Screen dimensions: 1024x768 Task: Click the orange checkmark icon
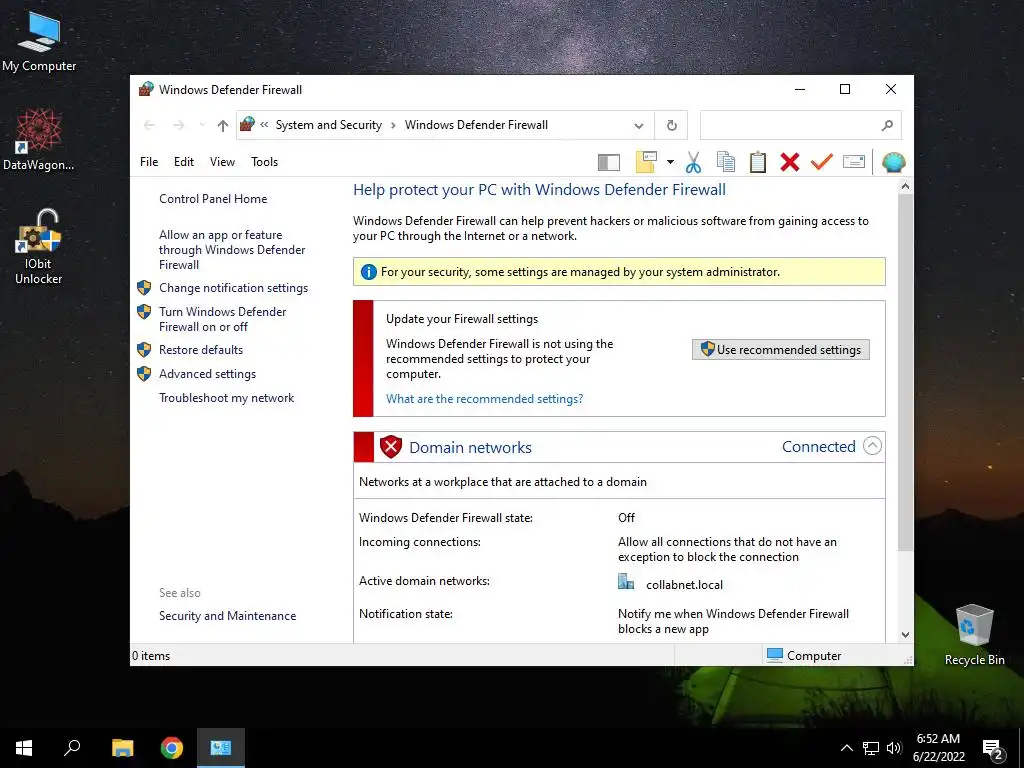tap(822, 161)
